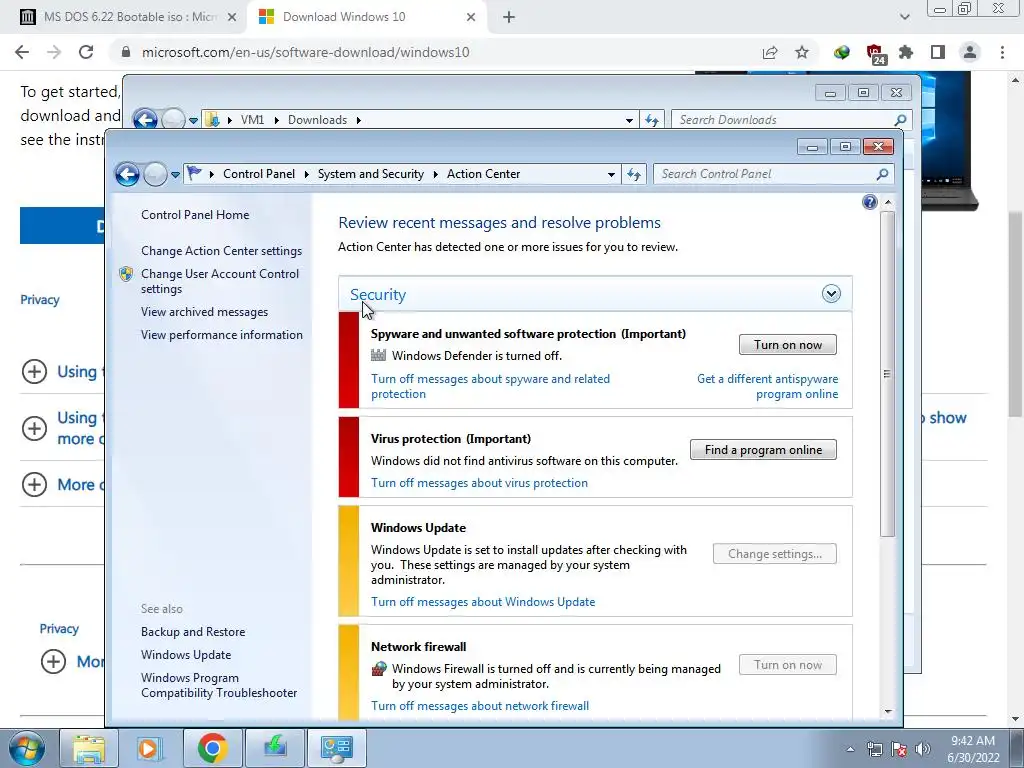Screen dimensions: 1024x768
Task: Switch to MS DOS 6.22 Bootable iso tab
Action: pos(129,17)
